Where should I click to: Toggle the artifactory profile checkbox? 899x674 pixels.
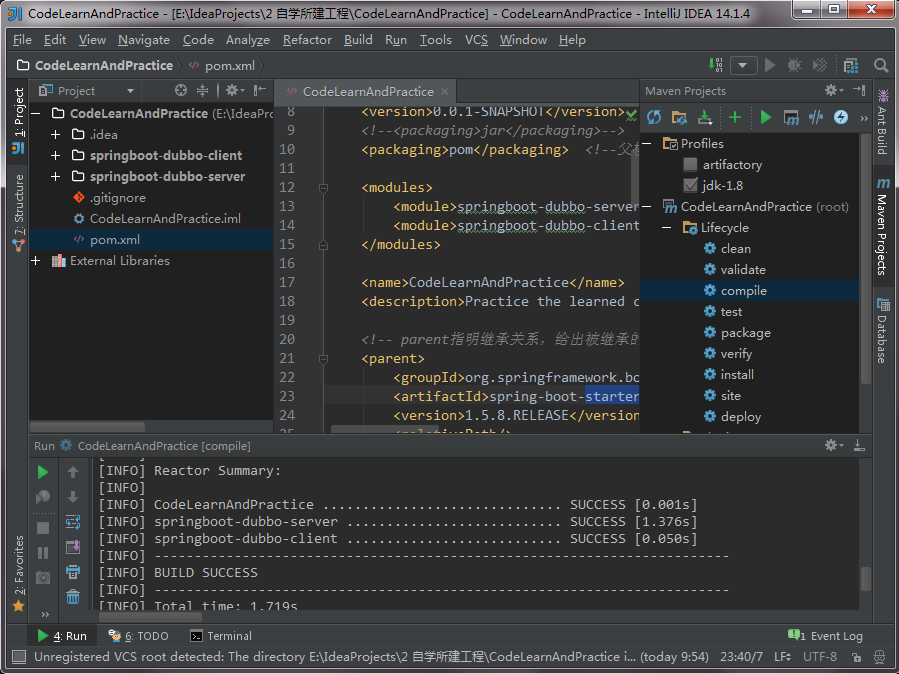(690, 164)
